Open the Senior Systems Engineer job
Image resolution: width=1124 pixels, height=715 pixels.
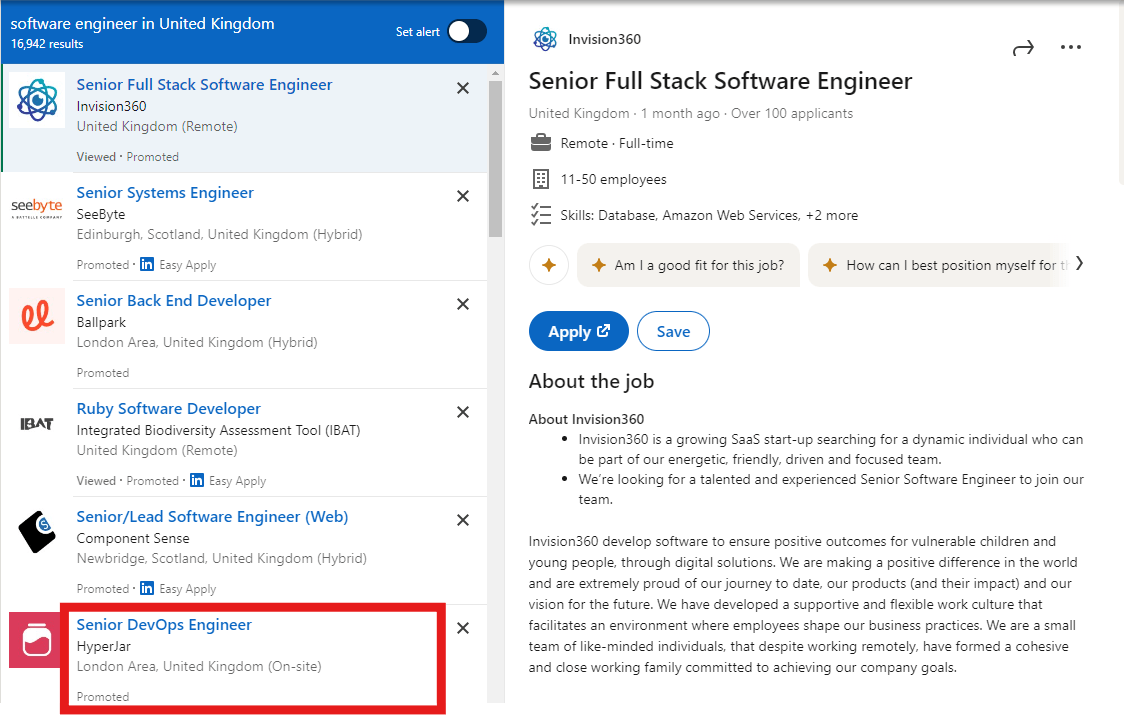point(165,193)
